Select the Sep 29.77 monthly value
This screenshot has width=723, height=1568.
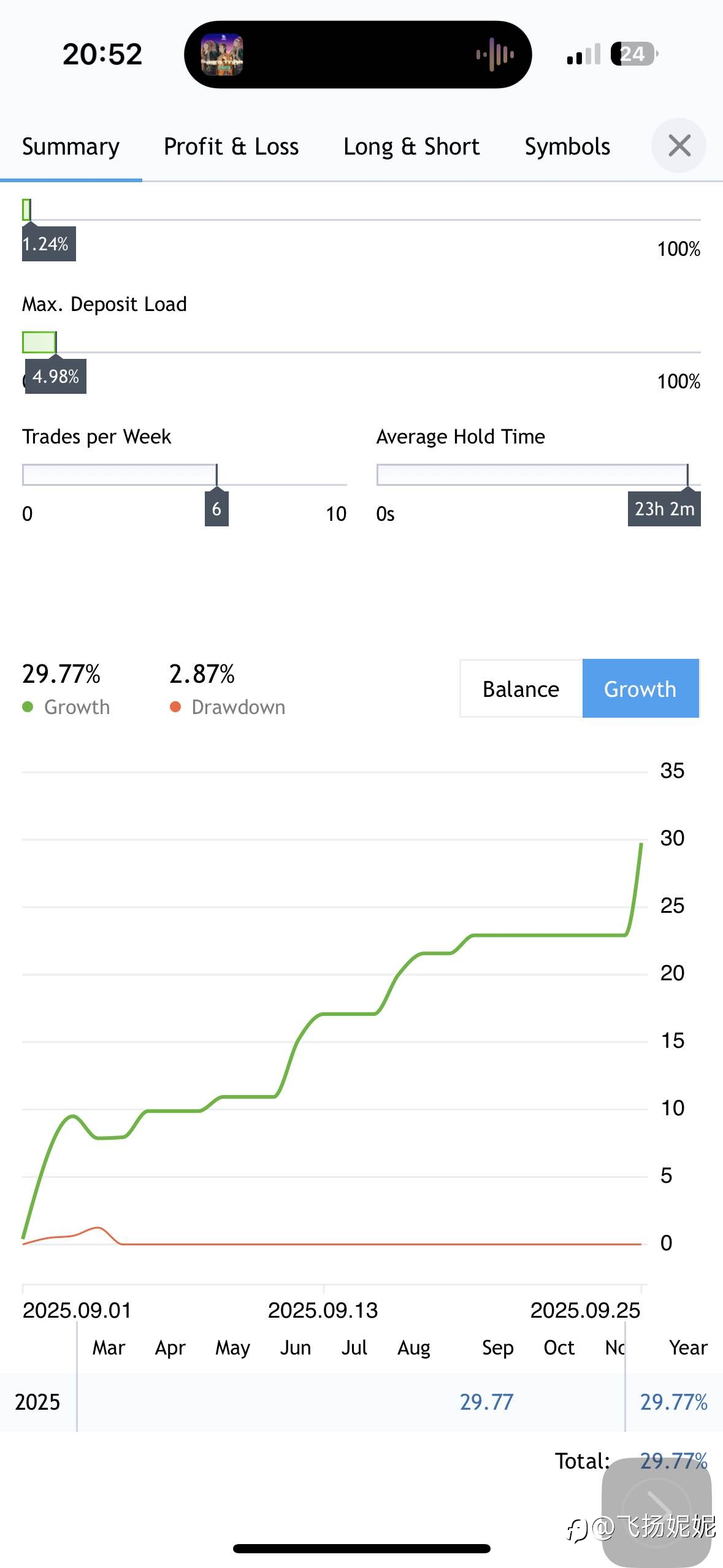click(486, 1402)
